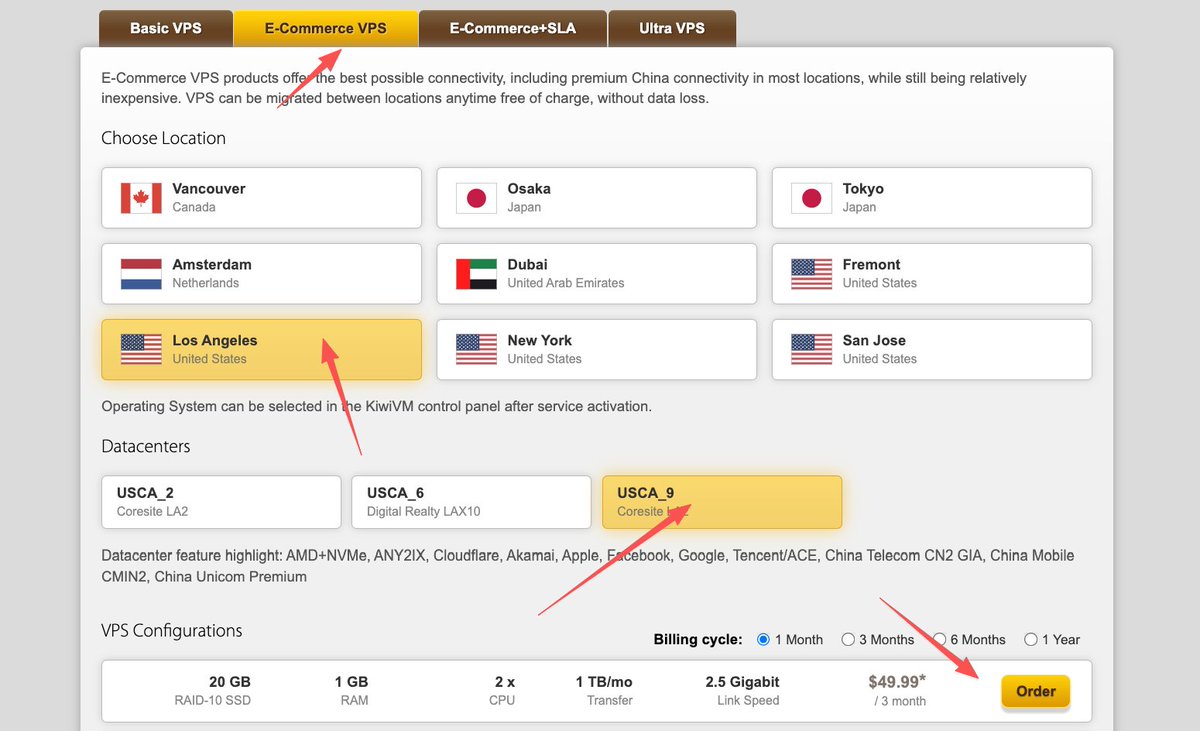
Task: Click the UAE flag icon beside Dubai
Action: click(476, 274)
